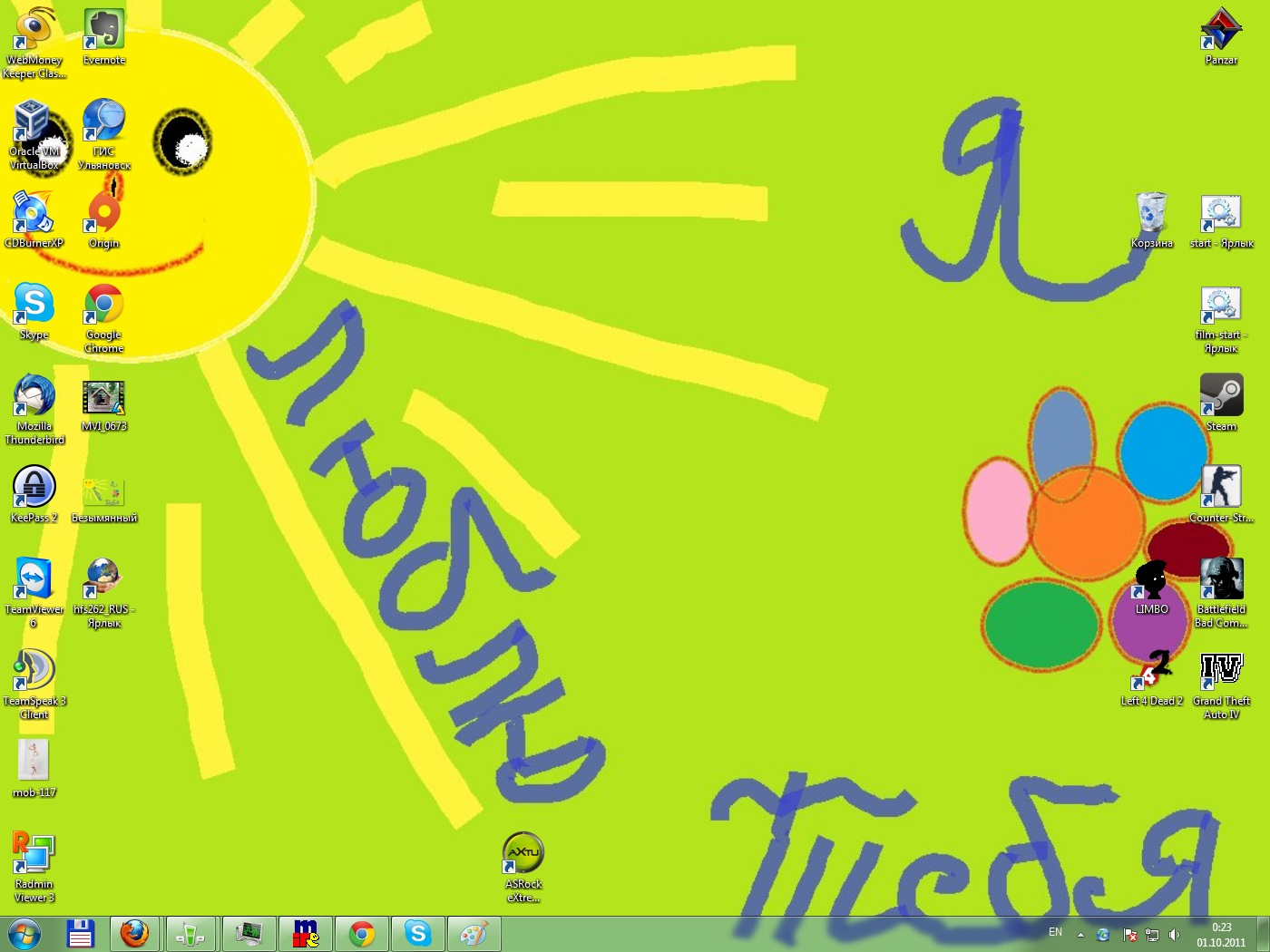This screenshot has height=952, width=1270.
Task: Select the Grand Theft Auto IV icon
Action: [x=1221, y=685]
